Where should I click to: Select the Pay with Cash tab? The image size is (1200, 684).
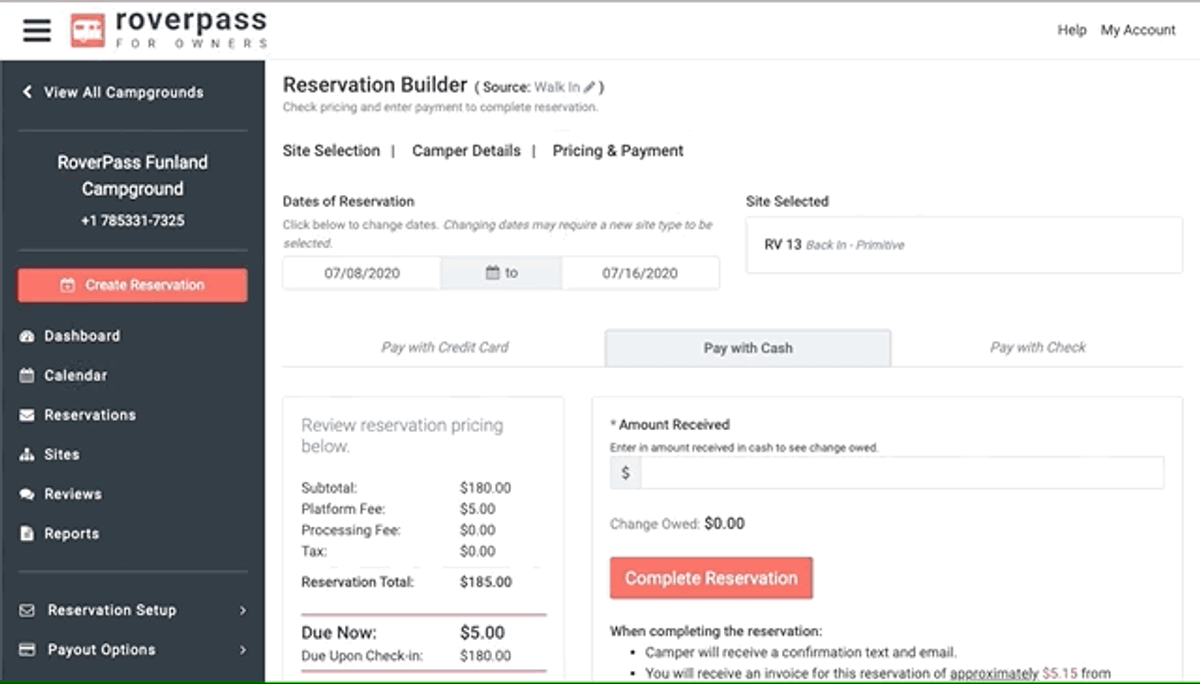[x=748, y=348]
